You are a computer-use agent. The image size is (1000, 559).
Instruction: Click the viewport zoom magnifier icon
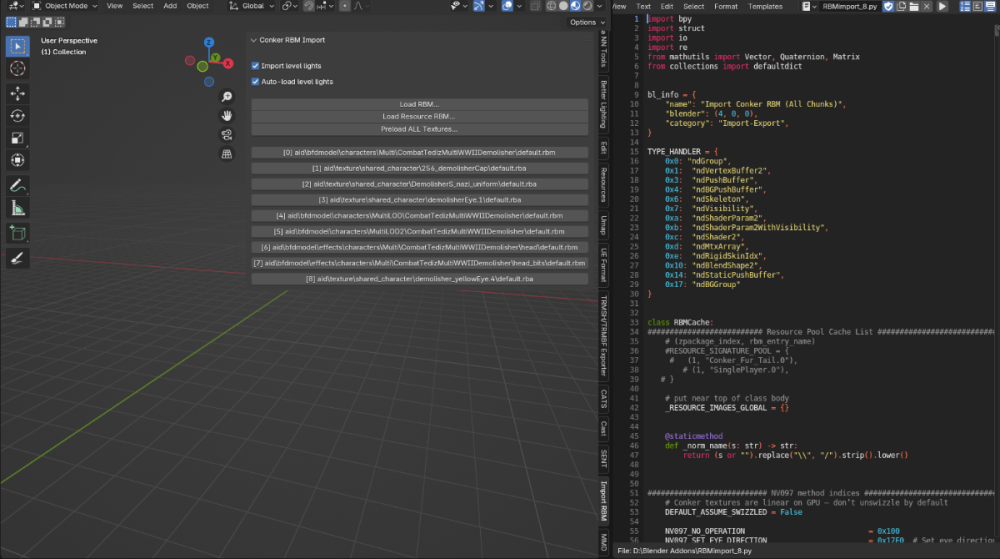coord(226,97)
